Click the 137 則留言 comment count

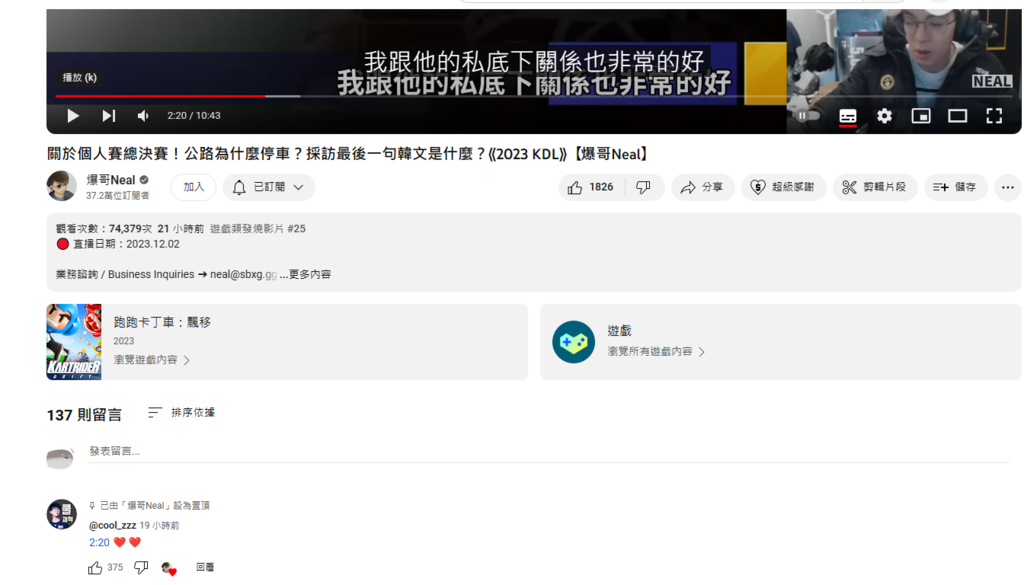(84, 415)
